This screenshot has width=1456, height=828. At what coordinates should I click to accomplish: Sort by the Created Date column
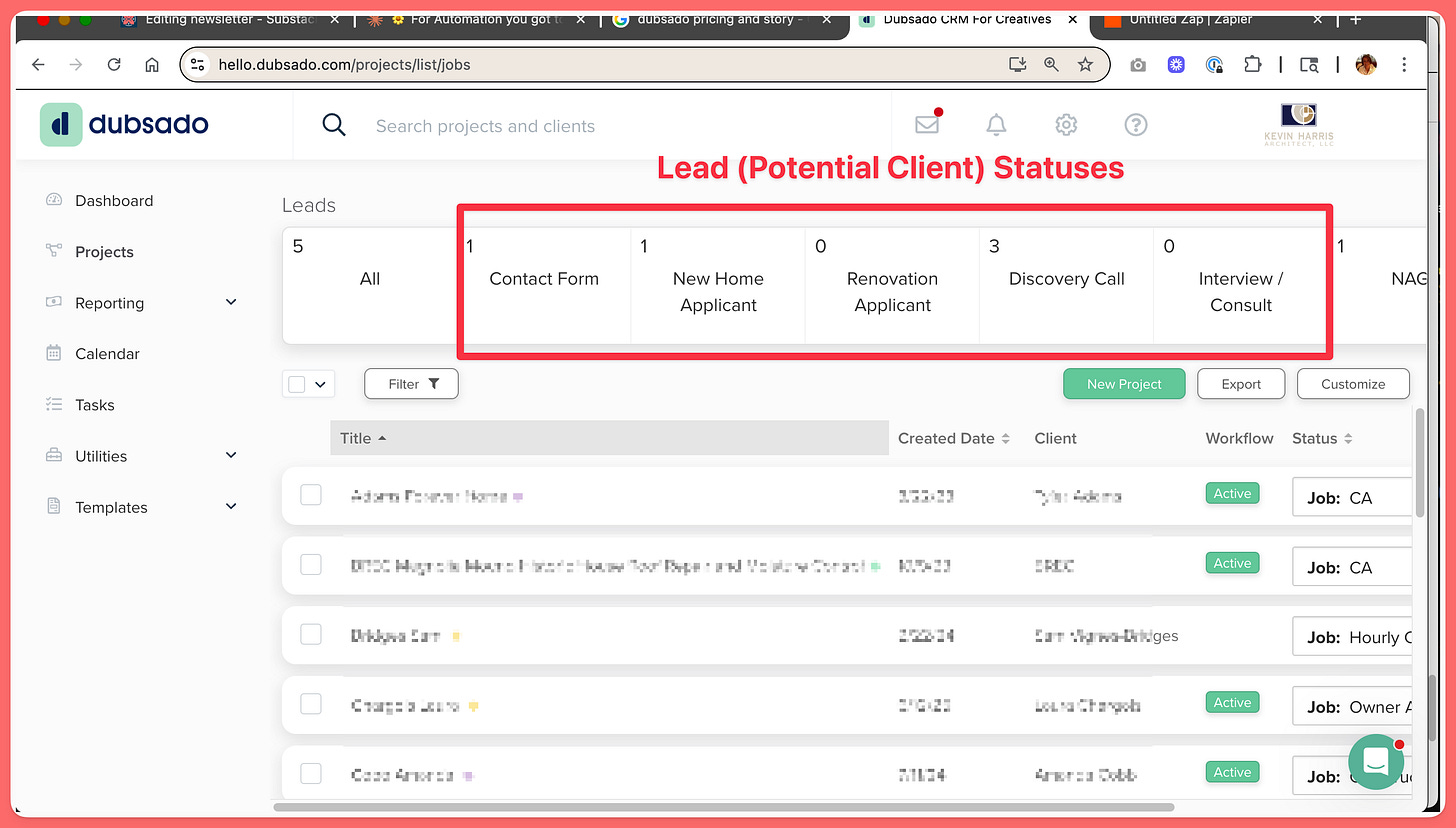(x=954, y=438)
